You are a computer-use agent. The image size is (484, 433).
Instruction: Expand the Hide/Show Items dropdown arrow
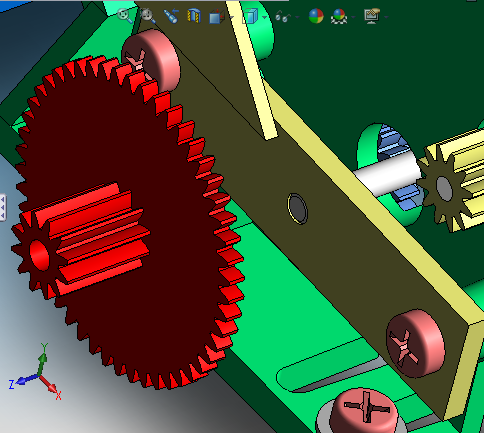tap(297, 17)
